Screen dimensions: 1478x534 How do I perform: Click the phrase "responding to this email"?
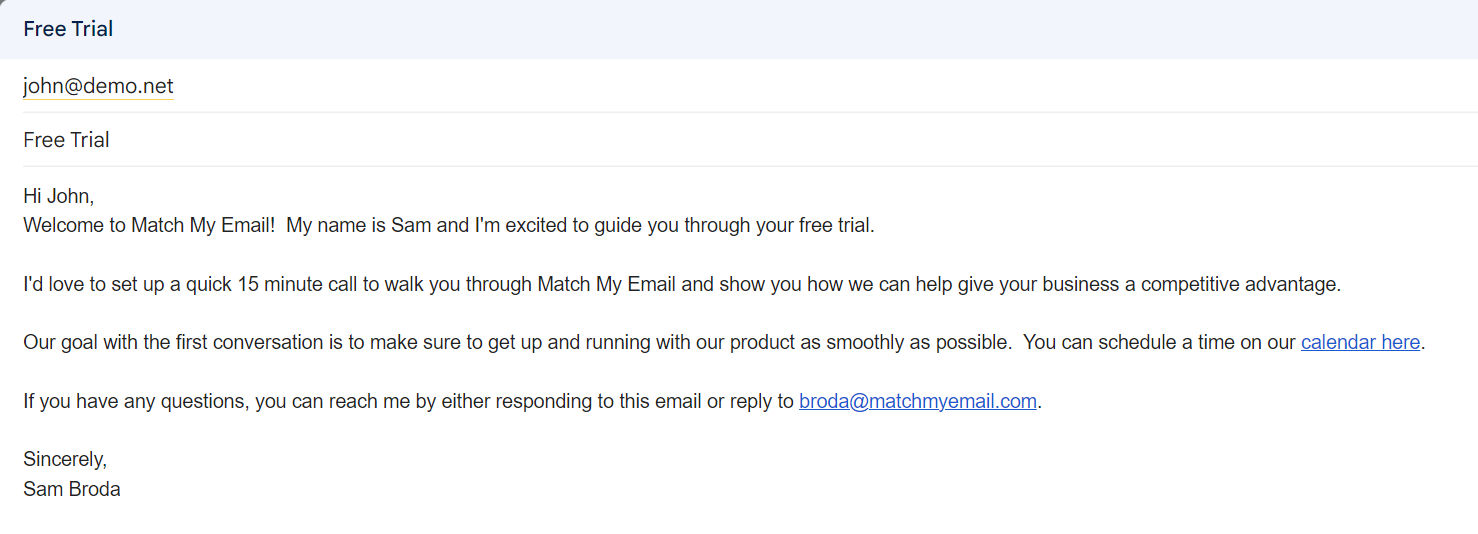572,402
